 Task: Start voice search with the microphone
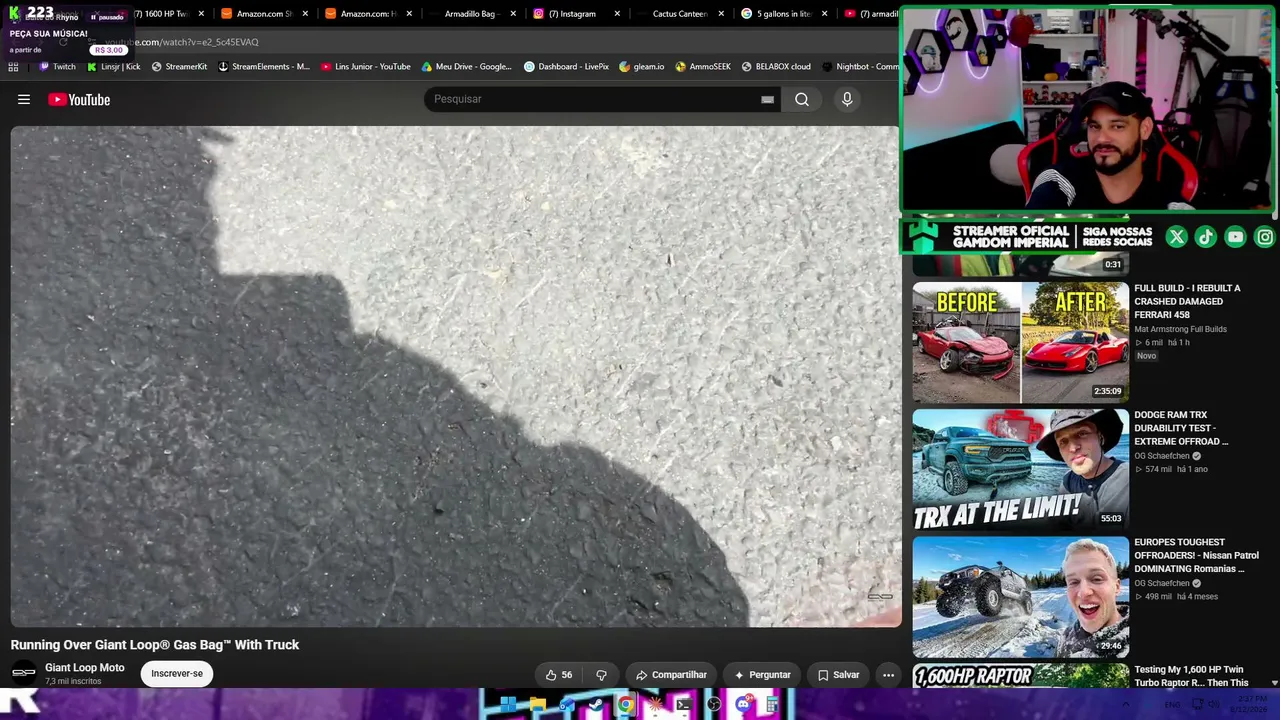pyautogui.click(x=847, y=99)
